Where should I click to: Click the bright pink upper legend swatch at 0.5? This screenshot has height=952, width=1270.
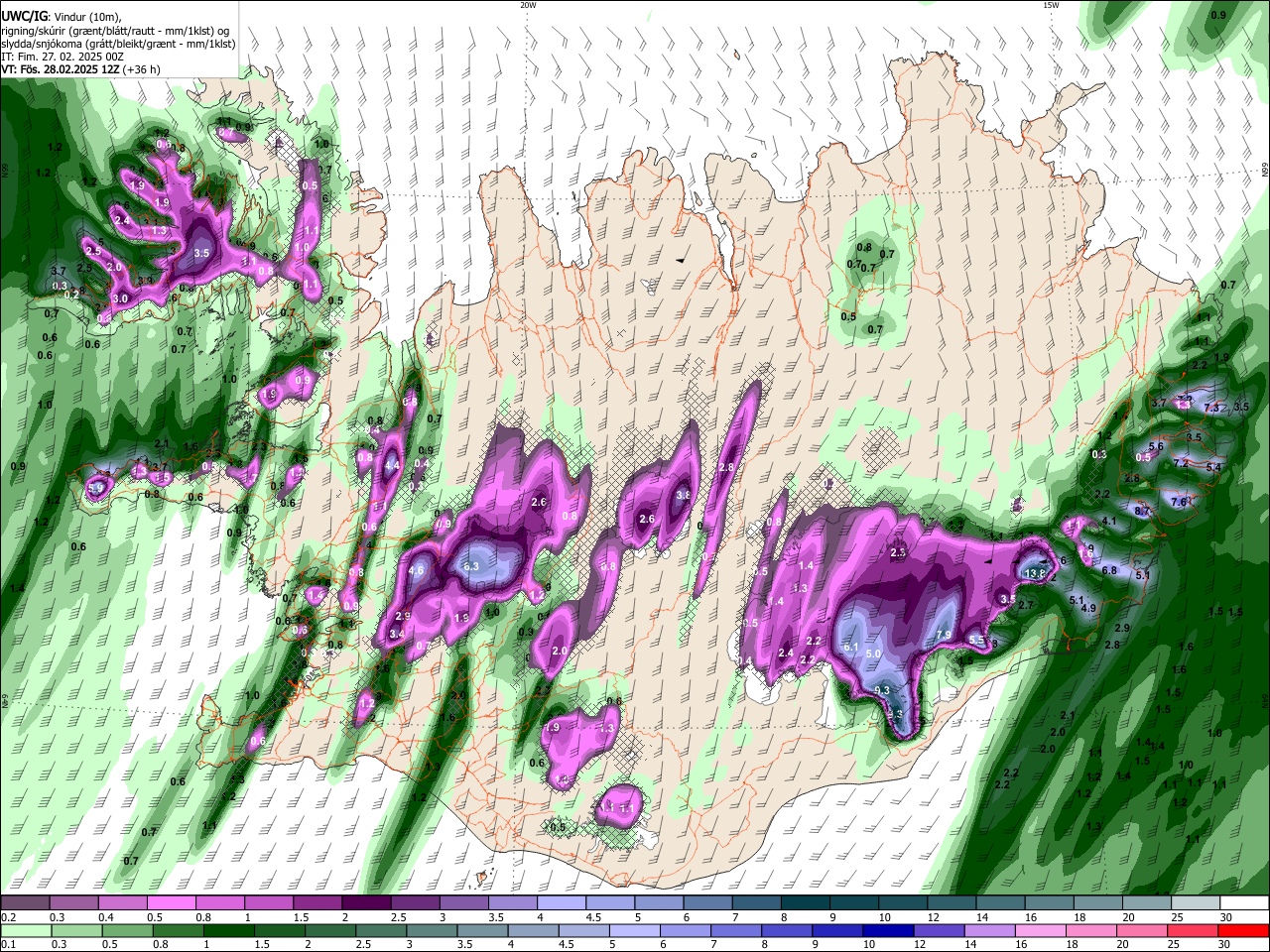(x=171, y=903)
